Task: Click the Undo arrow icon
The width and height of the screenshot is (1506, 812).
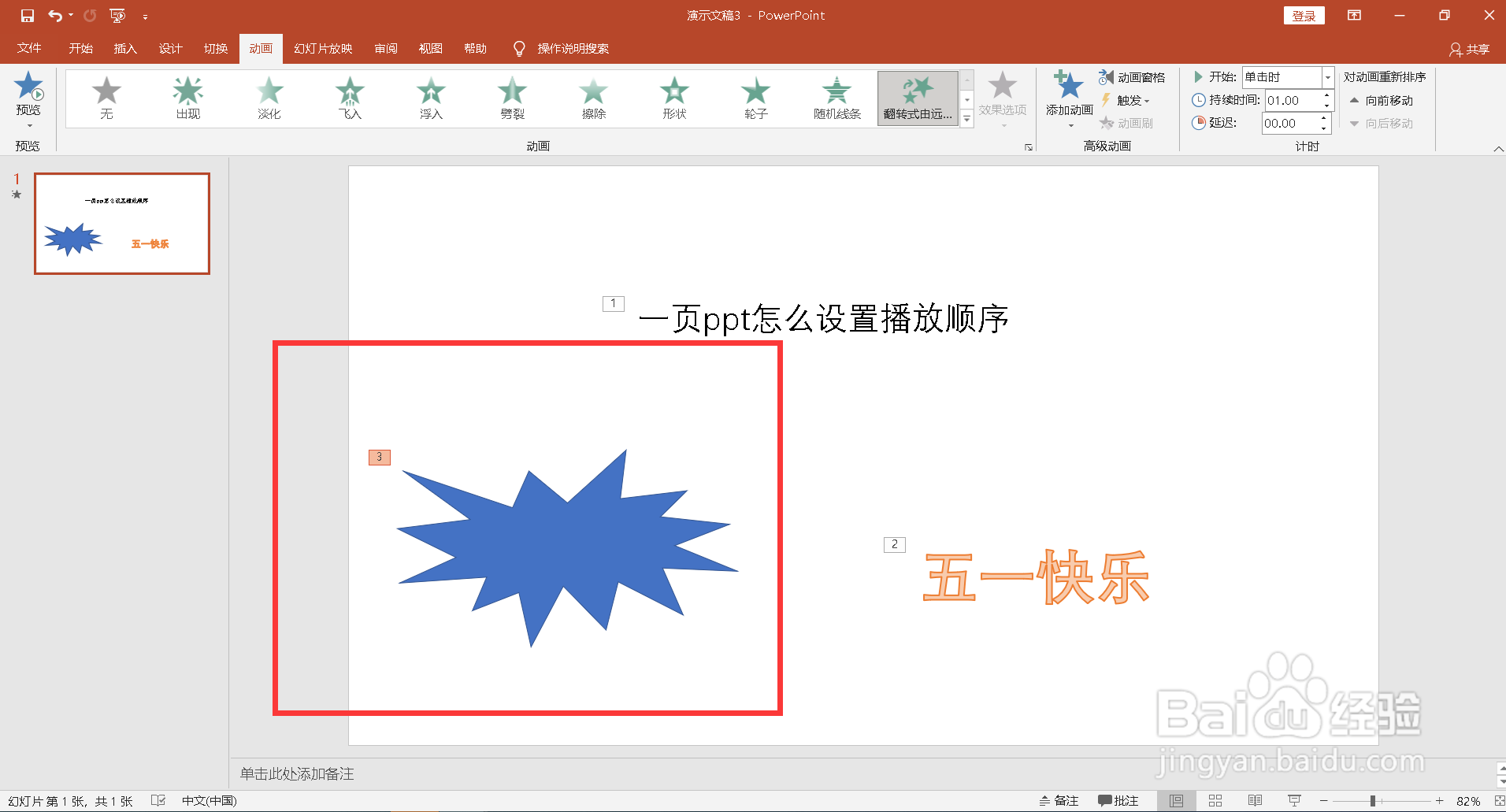Action: tap(54, 16)
